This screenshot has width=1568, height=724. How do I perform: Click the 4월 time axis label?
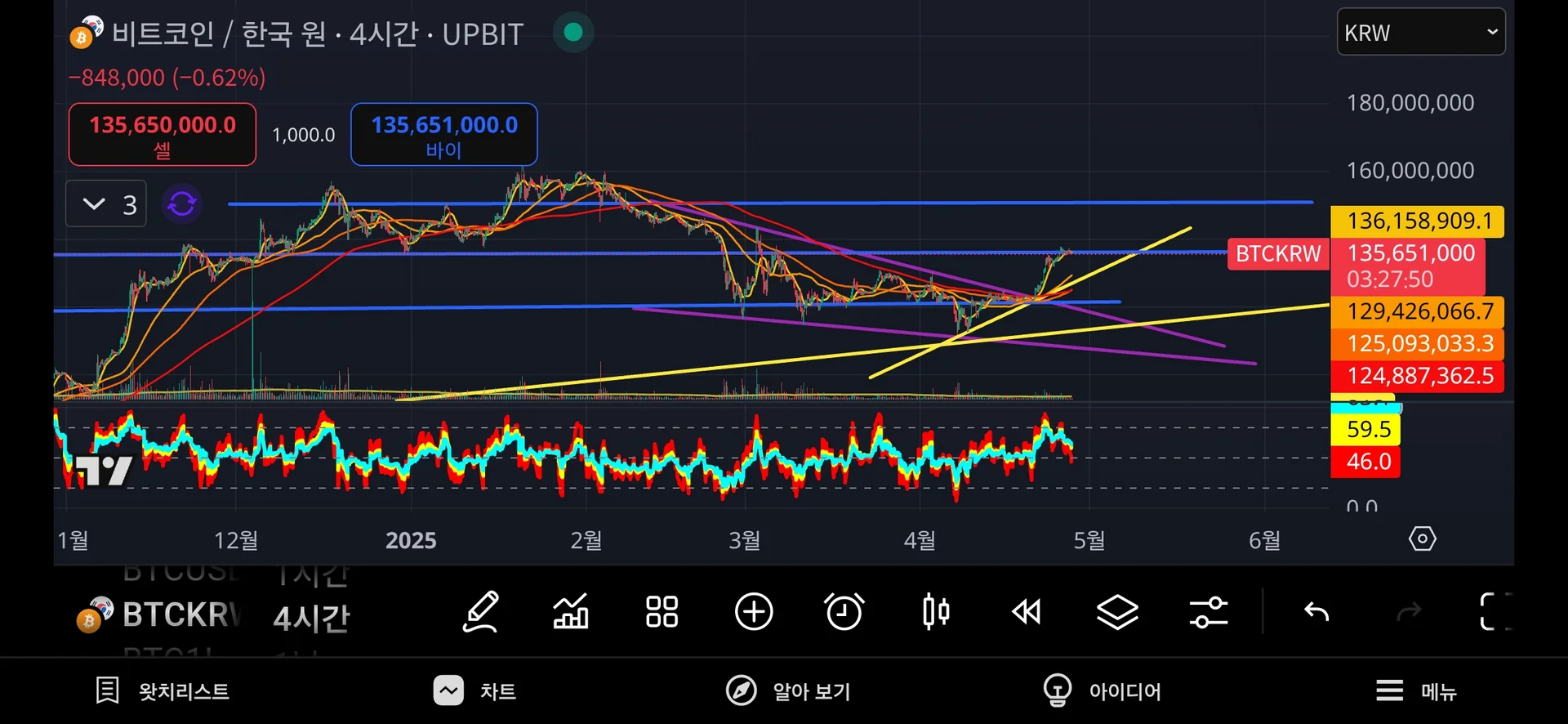(920, 540)
